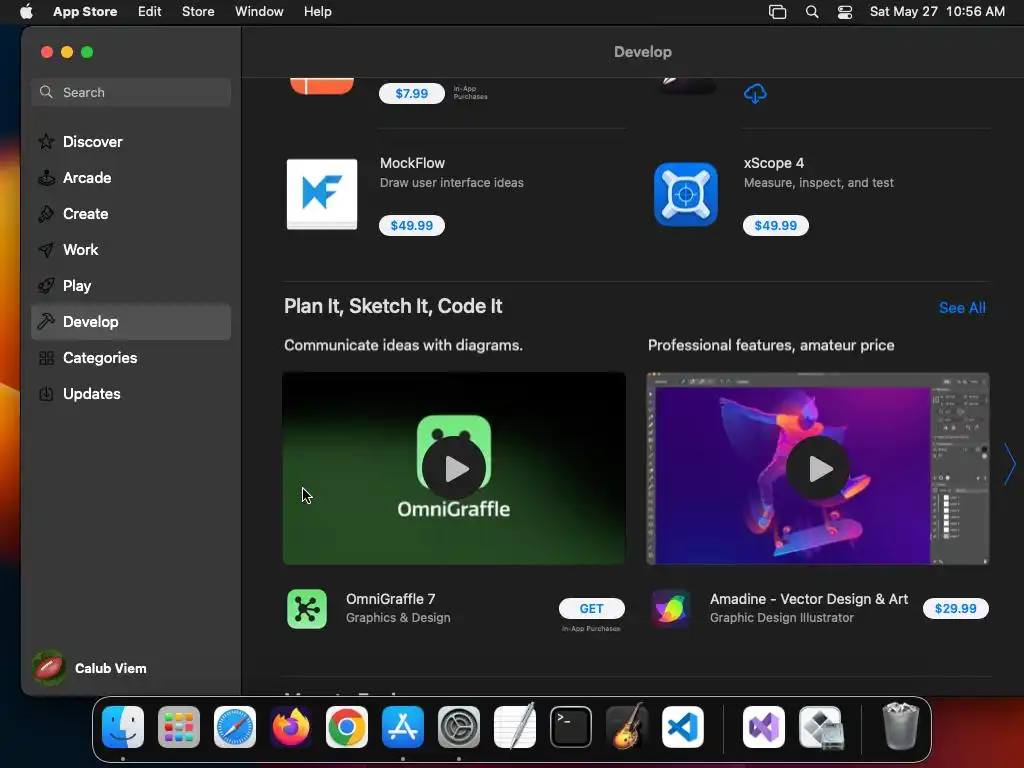Open the Apple menu
1024x768 pixels.
click(x=26, y=11)
